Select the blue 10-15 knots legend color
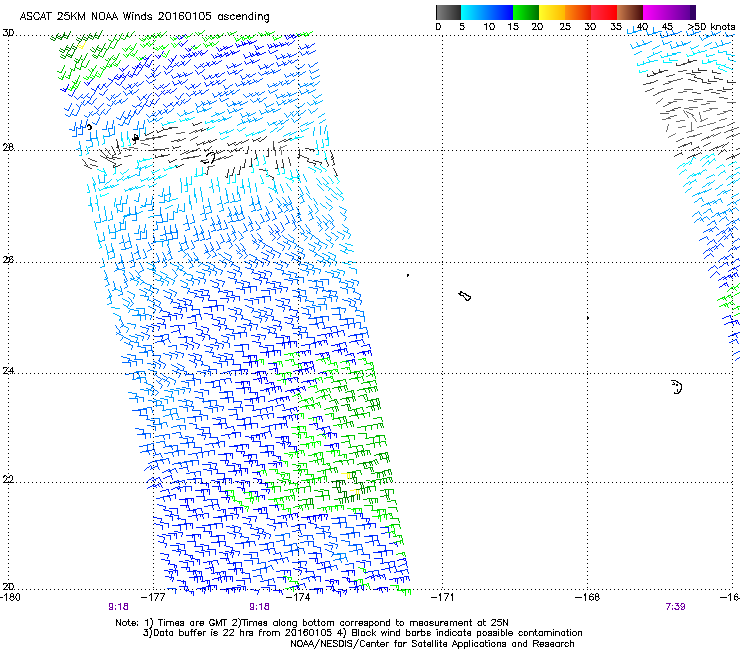Viewport: 740px width, 650px height. [500, 12]
